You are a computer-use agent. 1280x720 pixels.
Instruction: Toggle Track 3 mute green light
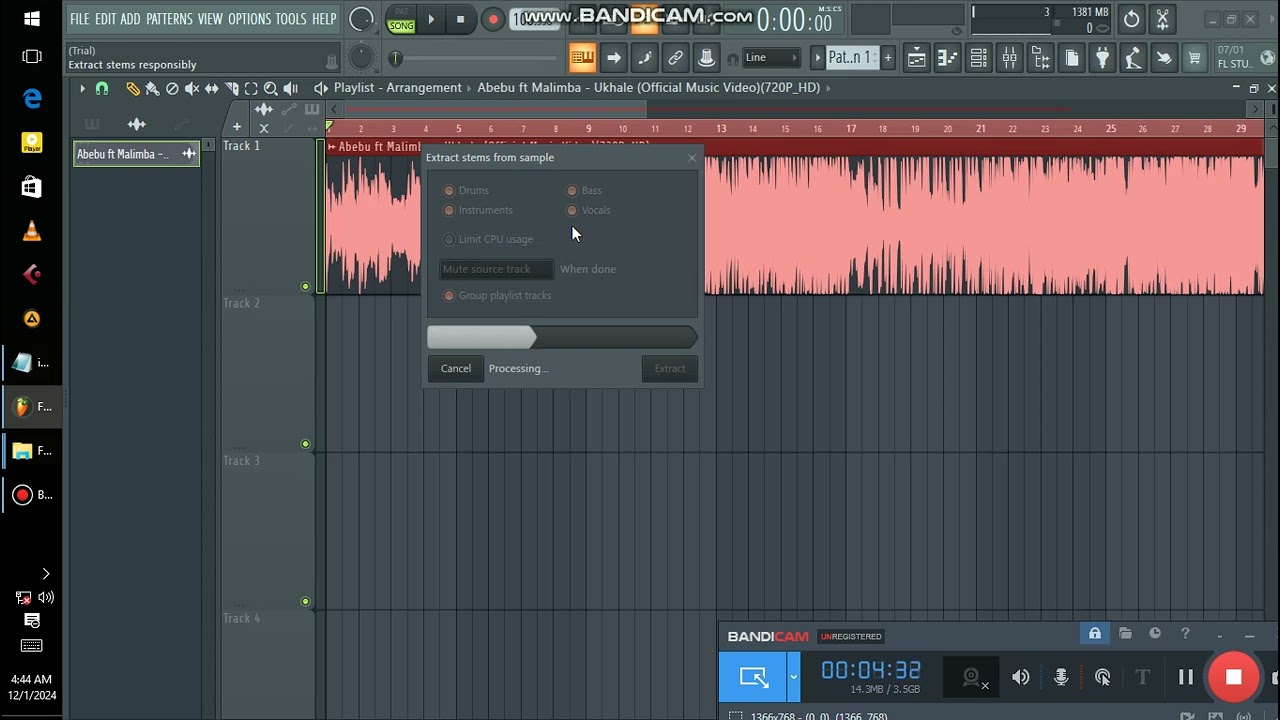coord(305,601)
